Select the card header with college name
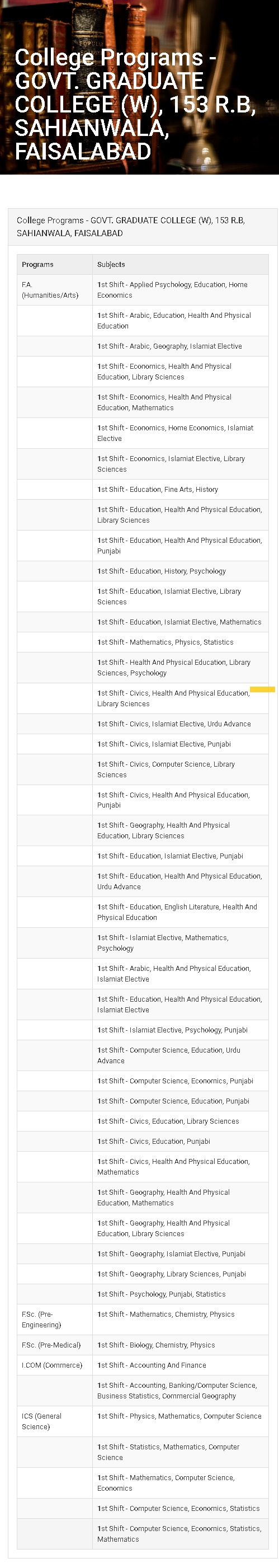Image resolution: width=279 pixels, height=1568 pixels. [142, 227]
